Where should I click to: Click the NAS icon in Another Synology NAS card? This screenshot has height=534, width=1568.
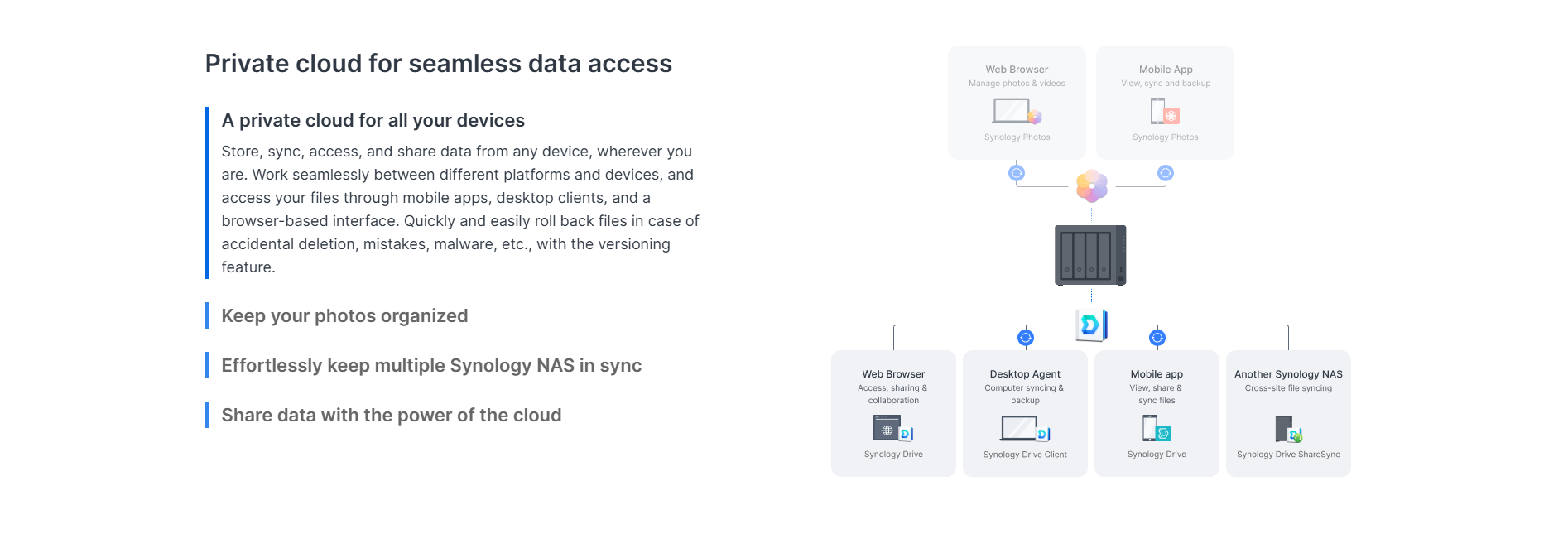[1288, 429]
